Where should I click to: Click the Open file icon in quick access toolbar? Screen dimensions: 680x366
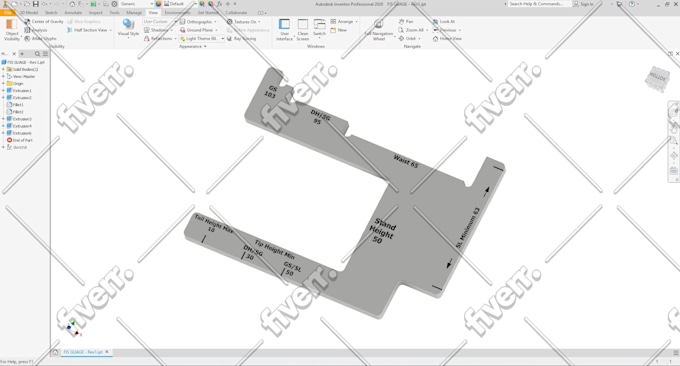click(26, 4)
